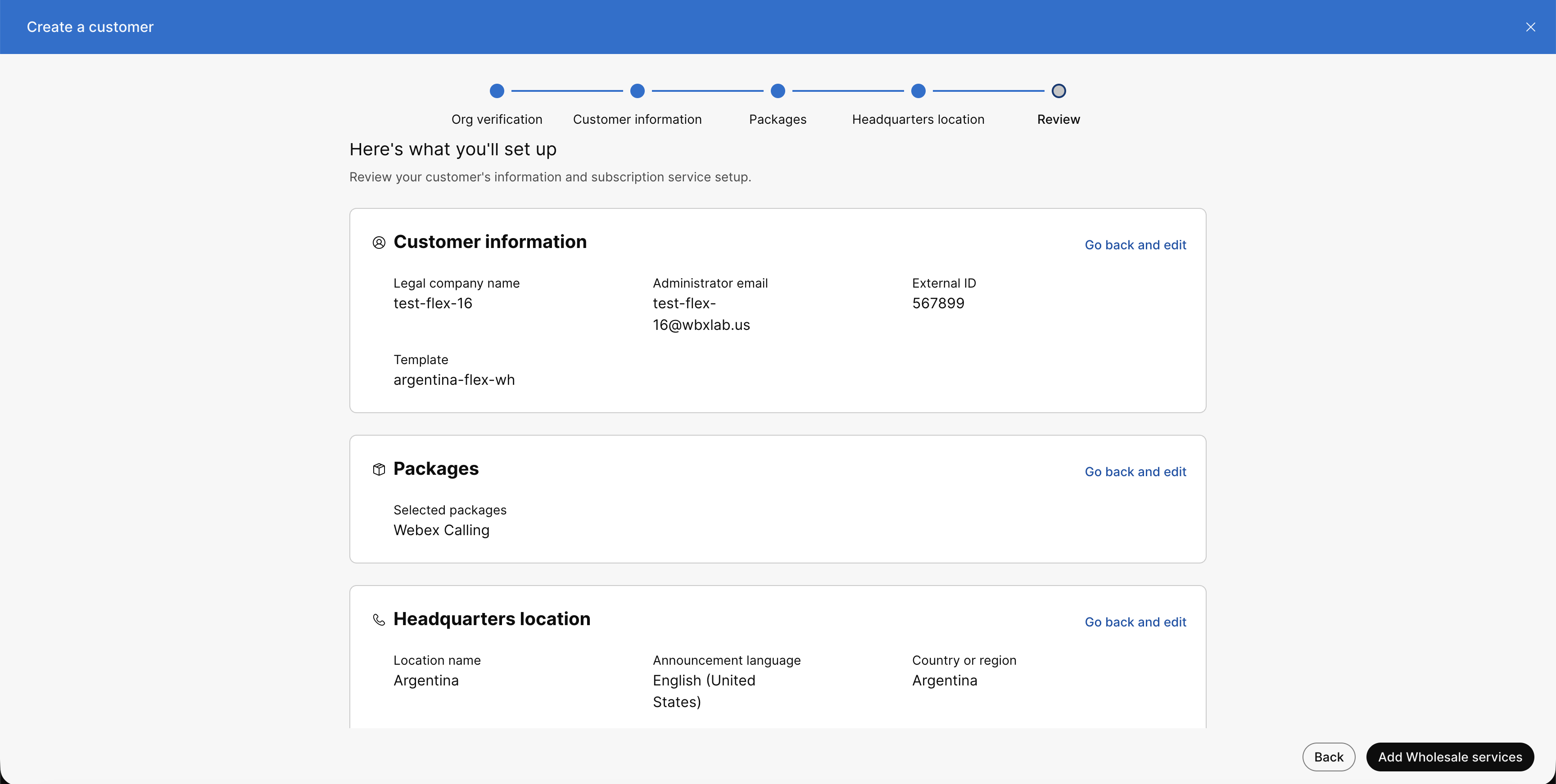Click the administrator email test-flex-16@wbxlab.us
This screenshot has height=784, width=1556.
(701, 314)
